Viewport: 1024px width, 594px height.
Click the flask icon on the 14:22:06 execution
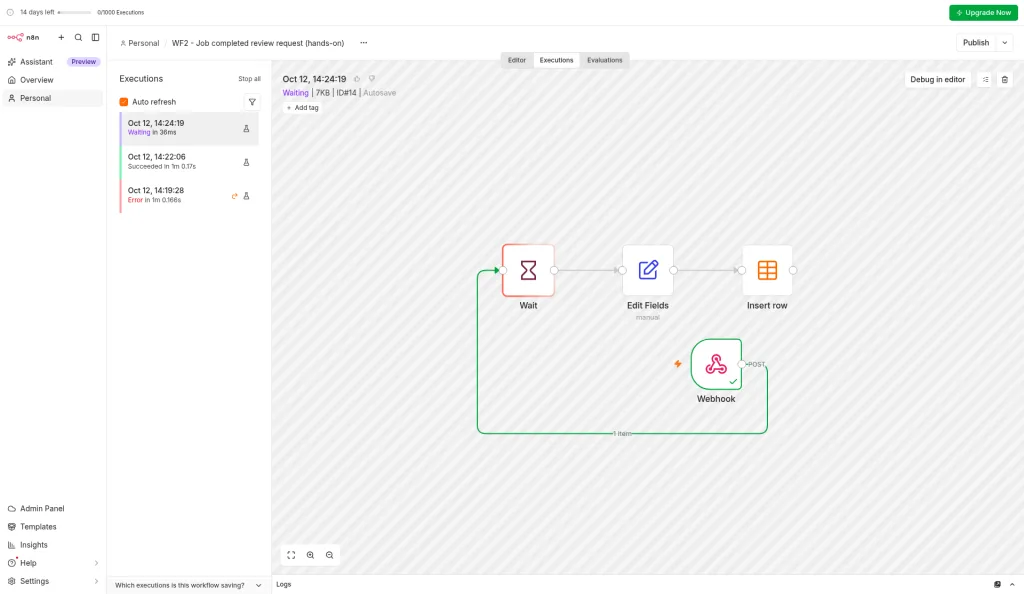click(246, 162)
